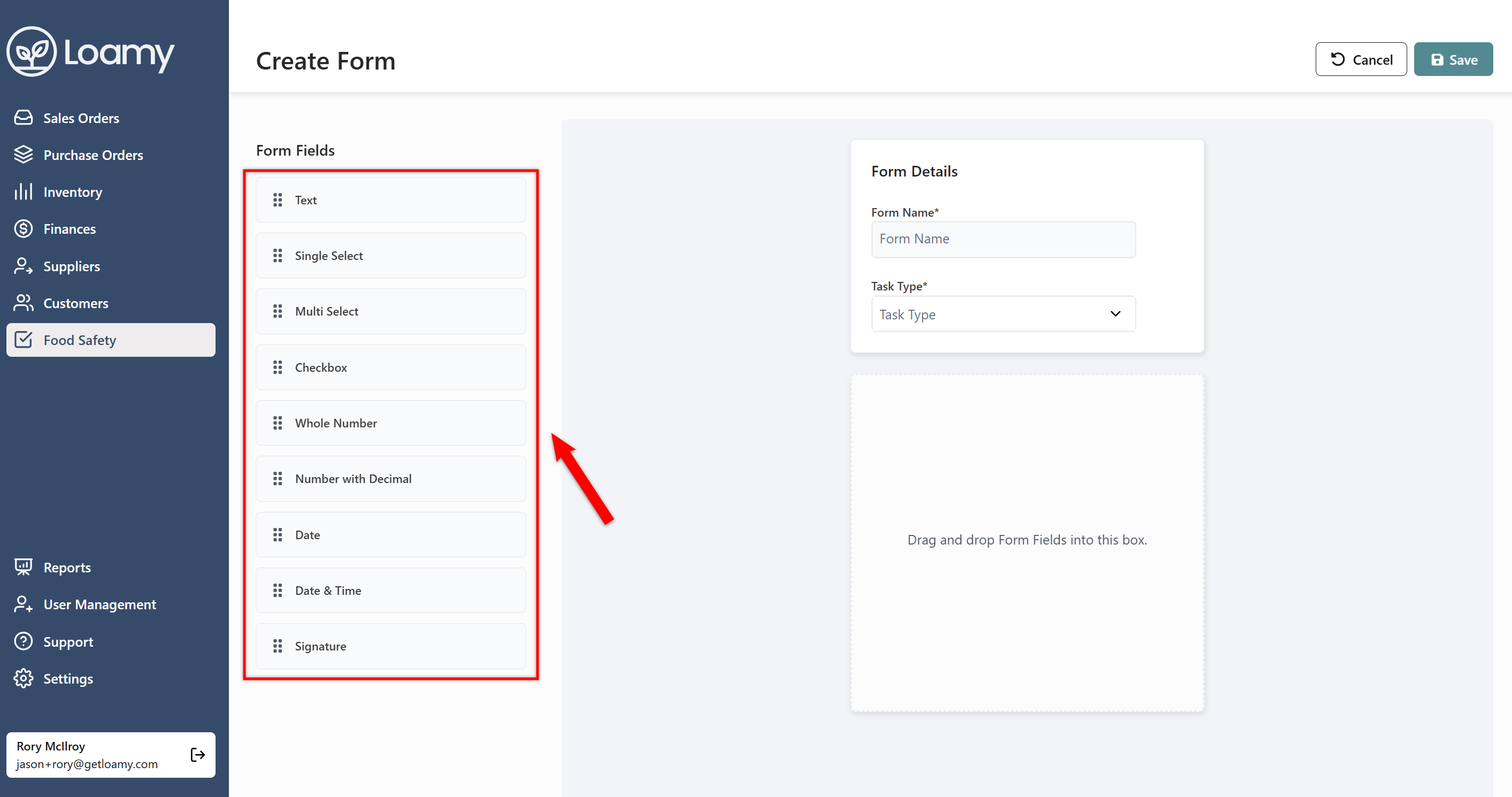Open the Inventory section
The image size is (1512, 797).
tap(111, 192)
